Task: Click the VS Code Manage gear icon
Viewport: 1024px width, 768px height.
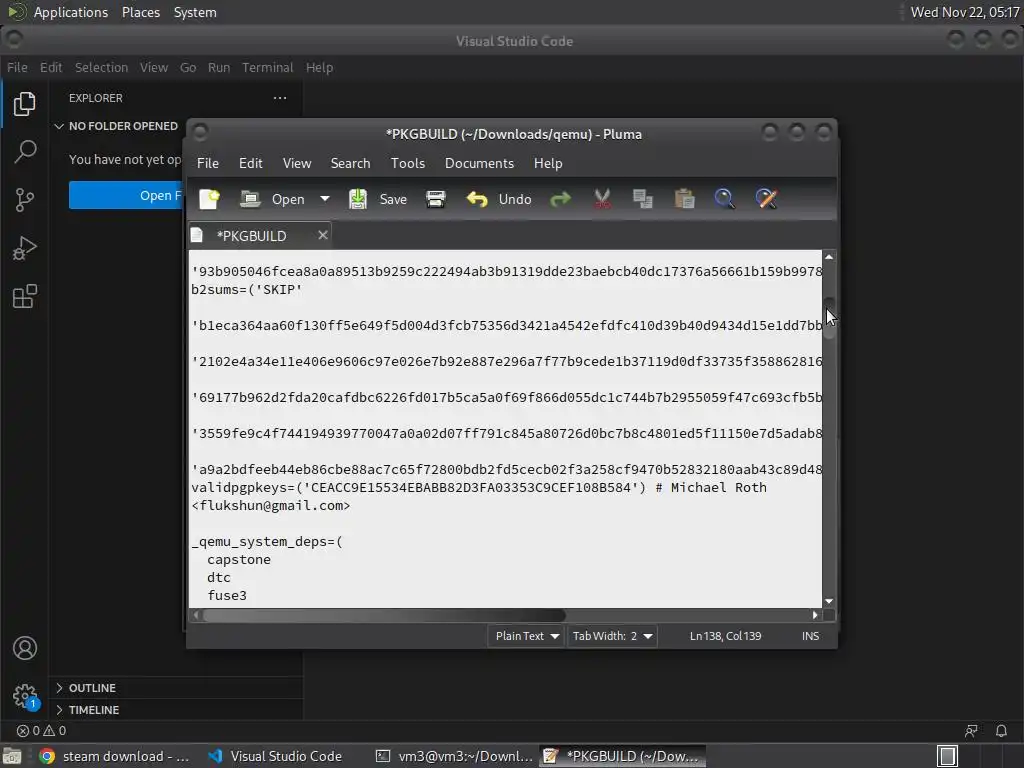Action: tap(24, 696)
